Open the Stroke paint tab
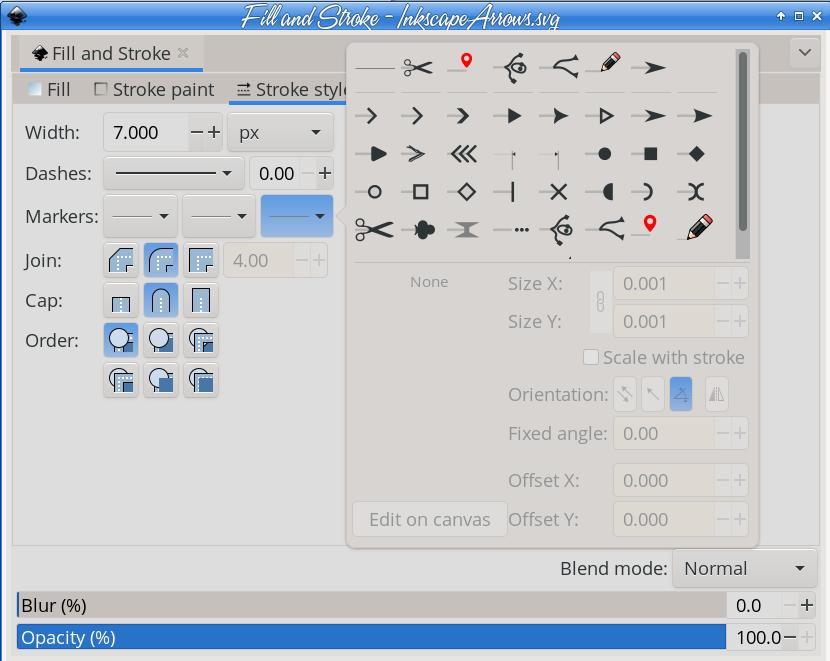 154,89
